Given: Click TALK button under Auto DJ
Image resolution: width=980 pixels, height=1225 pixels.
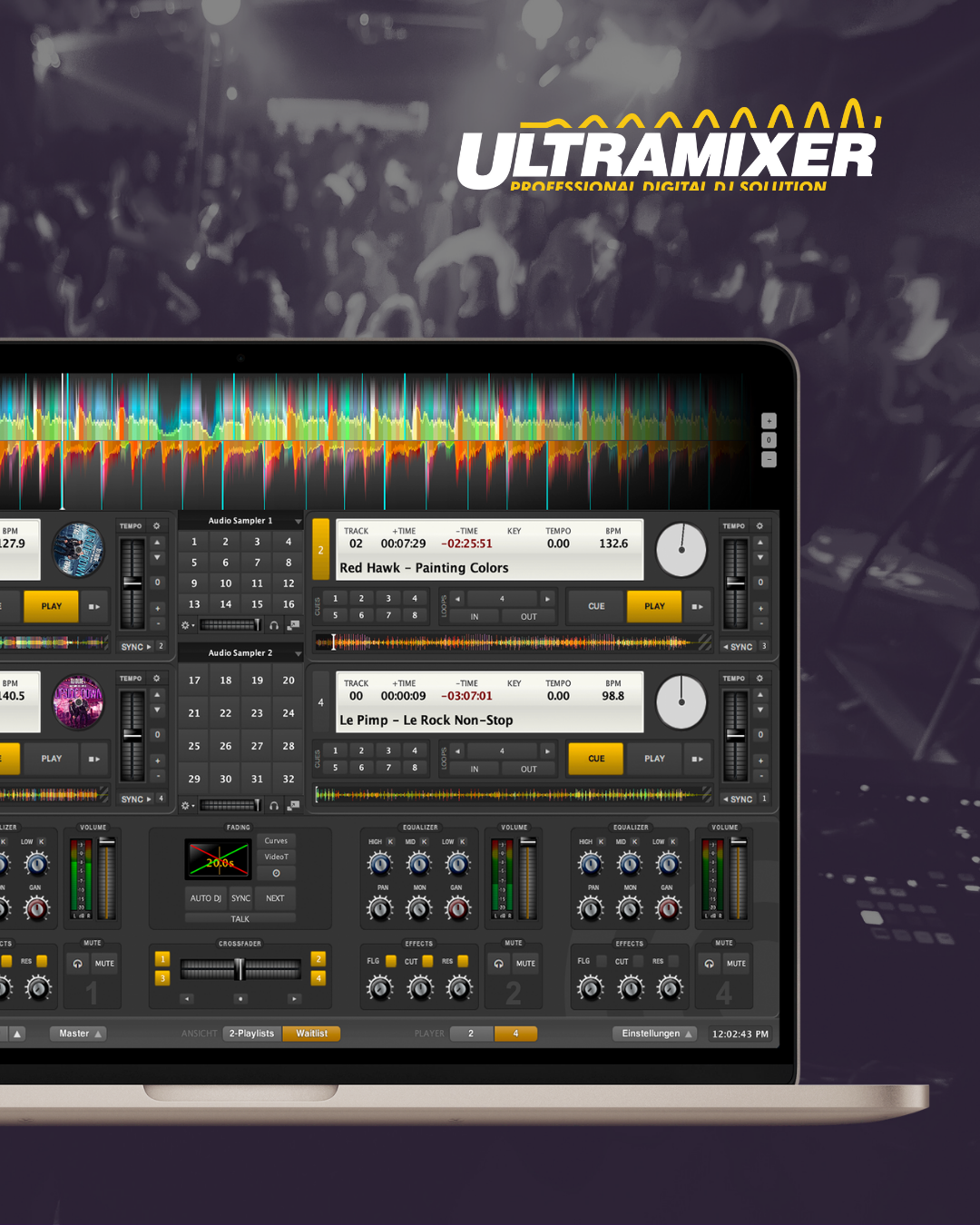Looking at the screenshot, I should pos(240,919).
